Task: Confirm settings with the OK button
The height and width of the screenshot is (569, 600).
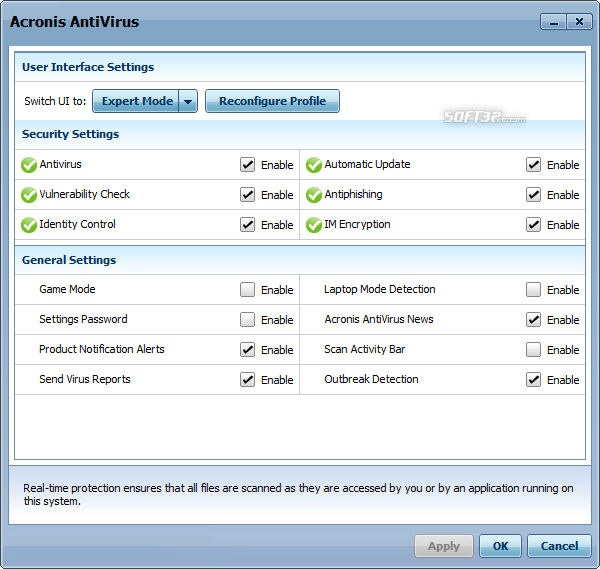Action: click(x=501, y=546)
